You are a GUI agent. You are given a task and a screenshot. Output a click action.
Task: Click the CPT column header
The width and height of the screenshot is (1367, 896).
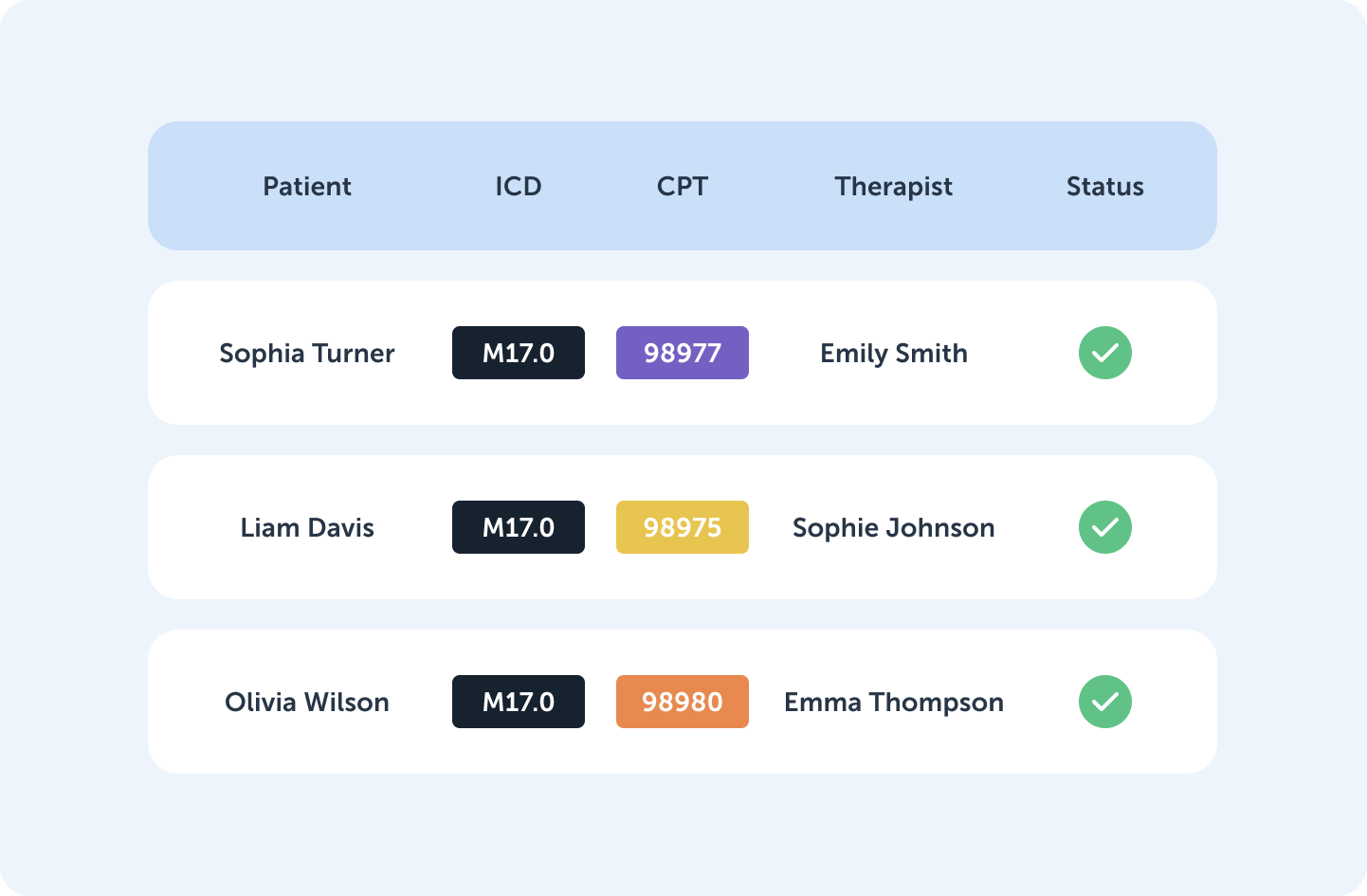click(683, 186)
